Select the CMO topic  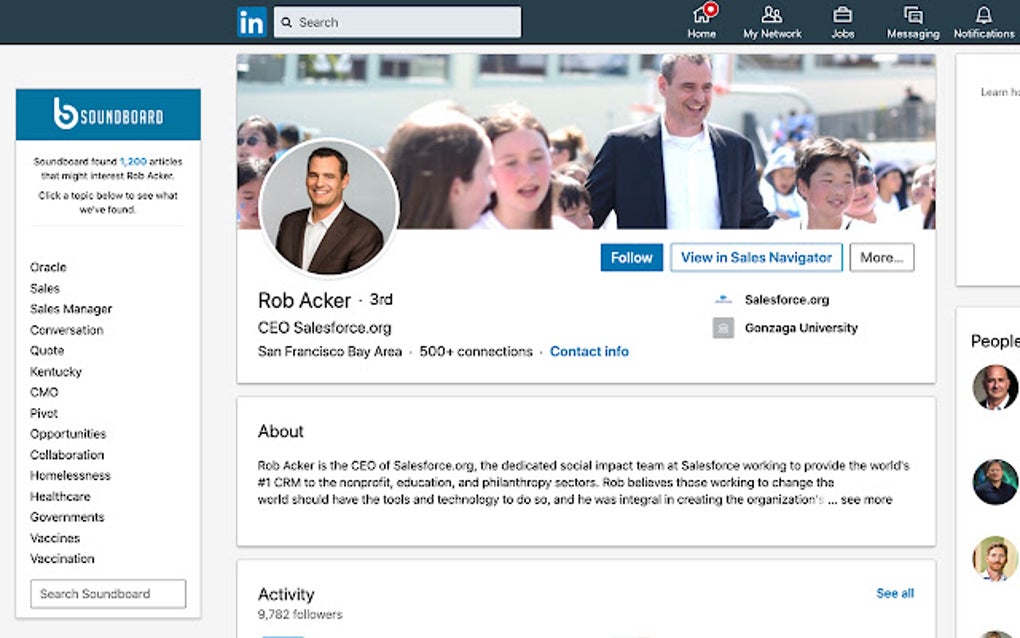(x=44, y=392)
